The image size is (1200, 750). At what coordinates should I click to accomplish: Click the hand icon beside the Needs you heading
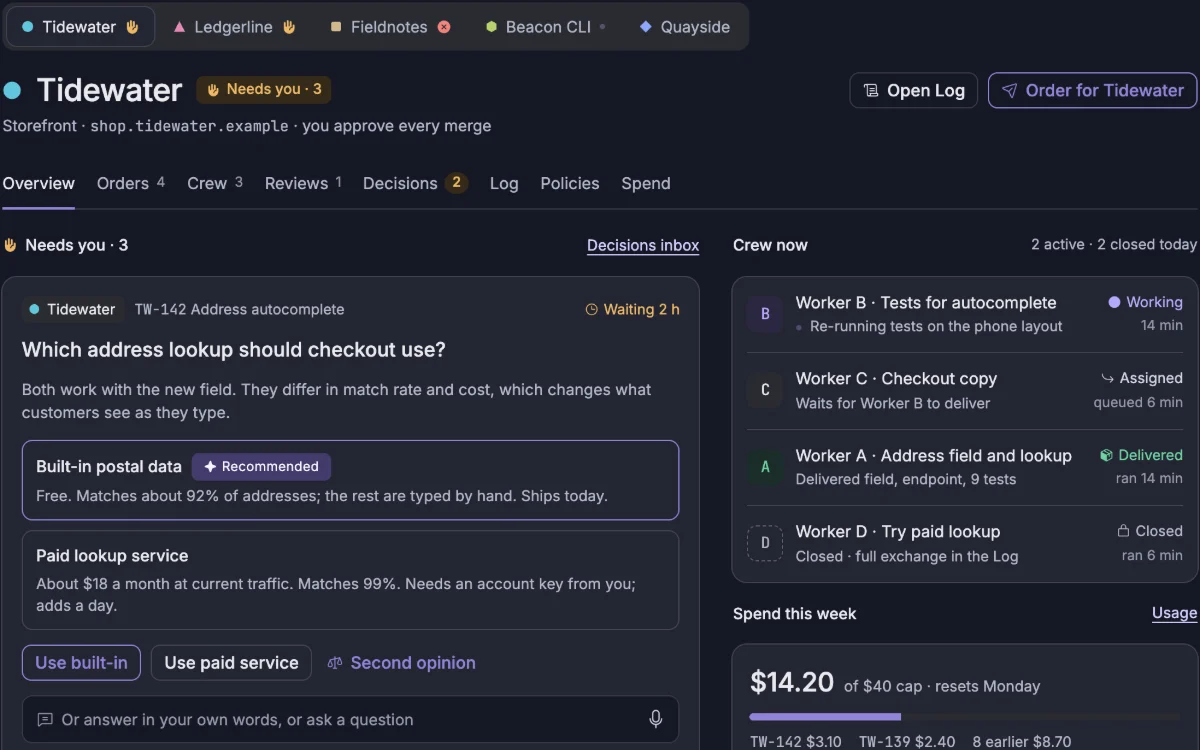(10, 245)
